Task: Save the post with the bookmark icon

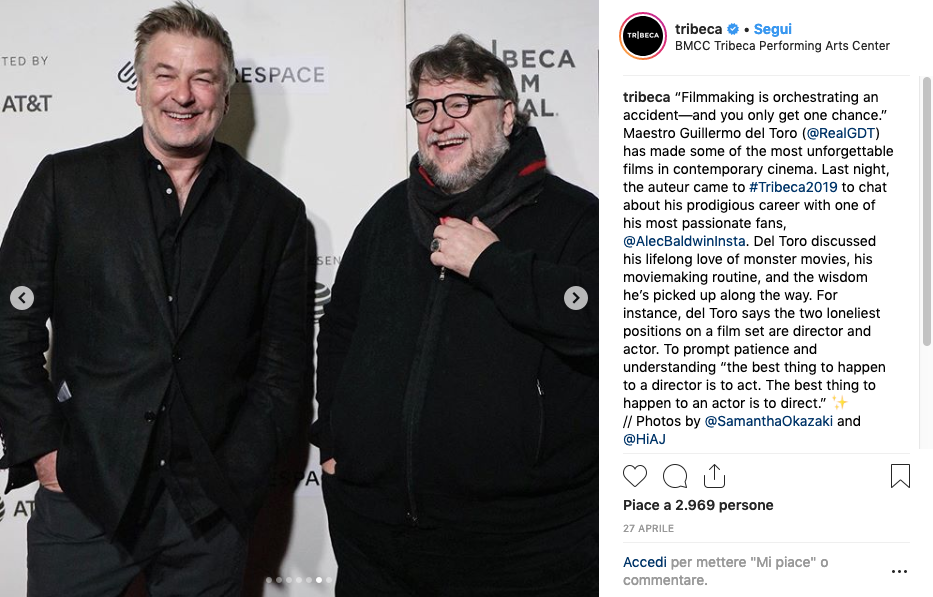Action: click(900, 476)
